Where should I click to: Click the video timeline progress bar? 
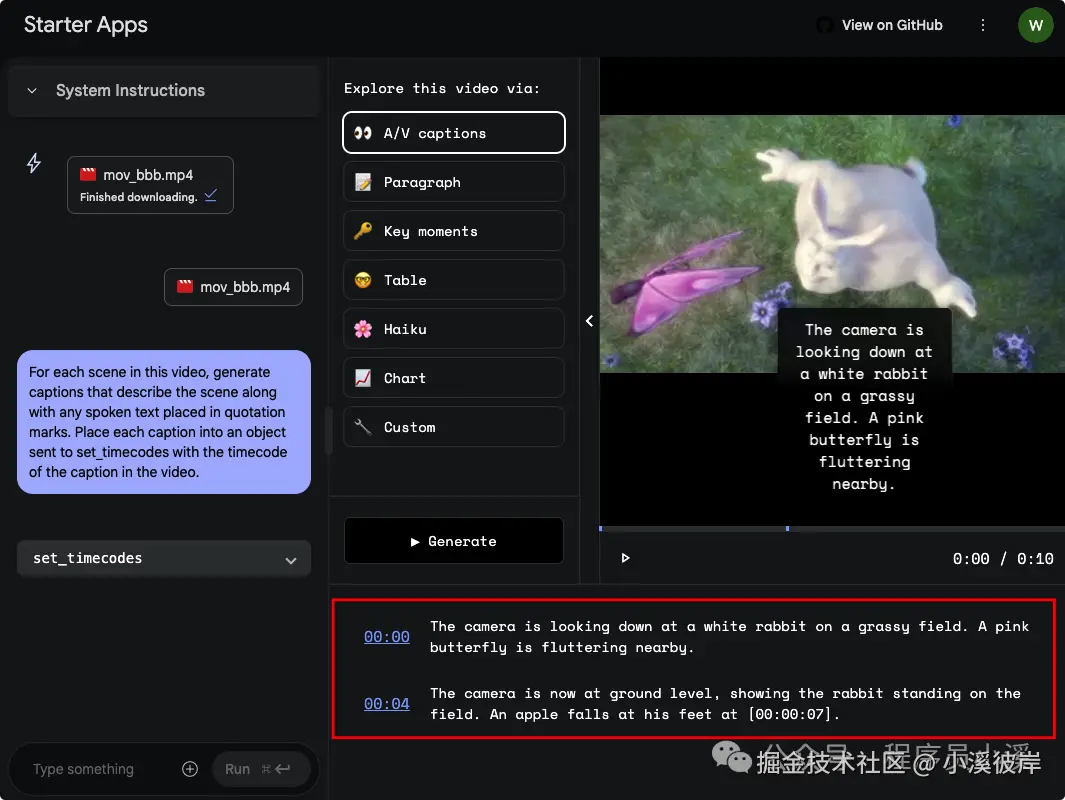tap(832, 528)
